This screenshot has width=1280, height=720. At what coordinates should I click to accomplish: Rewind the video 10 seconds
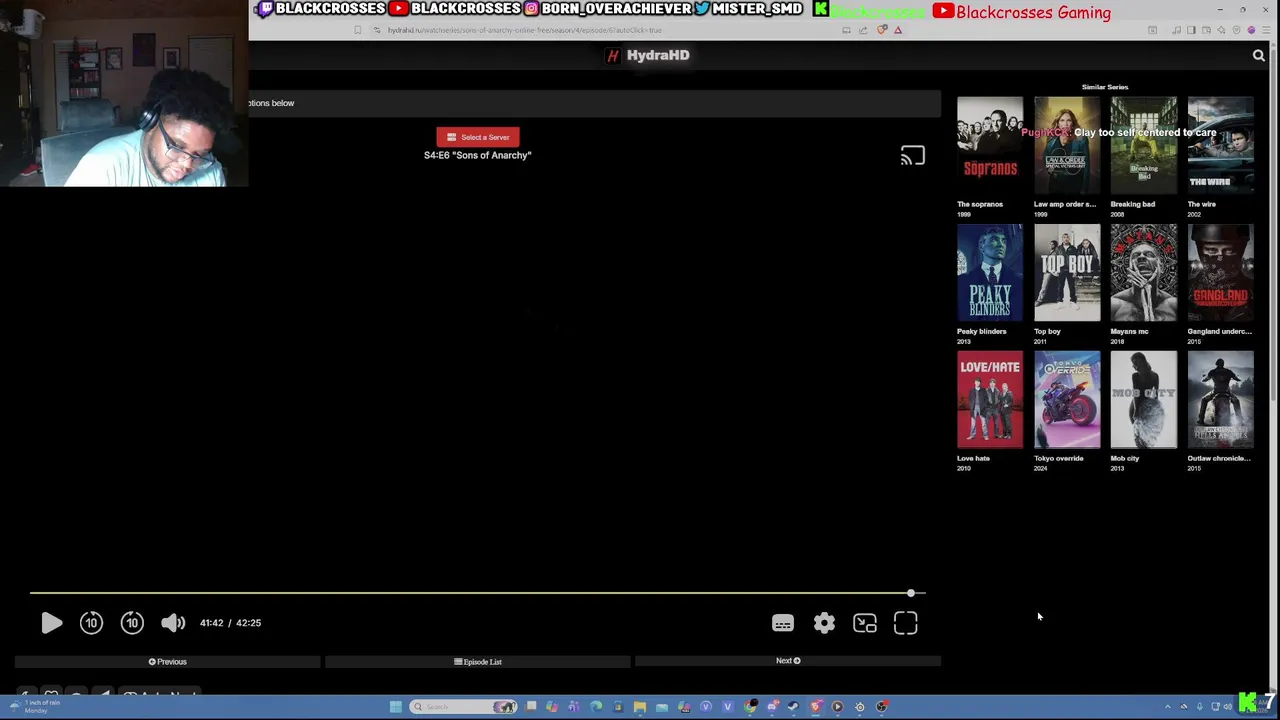pos(91,623)
